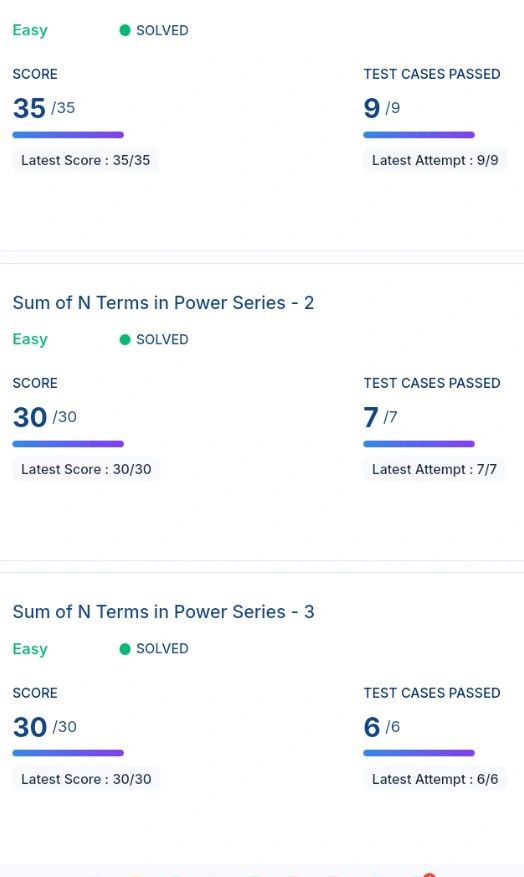Image resolution: width=524 pixels, height=877 pixels.
Task: Open Sum of N Terms in Power Series - 2
Action: pyautogui.click(x=163, y=303)
